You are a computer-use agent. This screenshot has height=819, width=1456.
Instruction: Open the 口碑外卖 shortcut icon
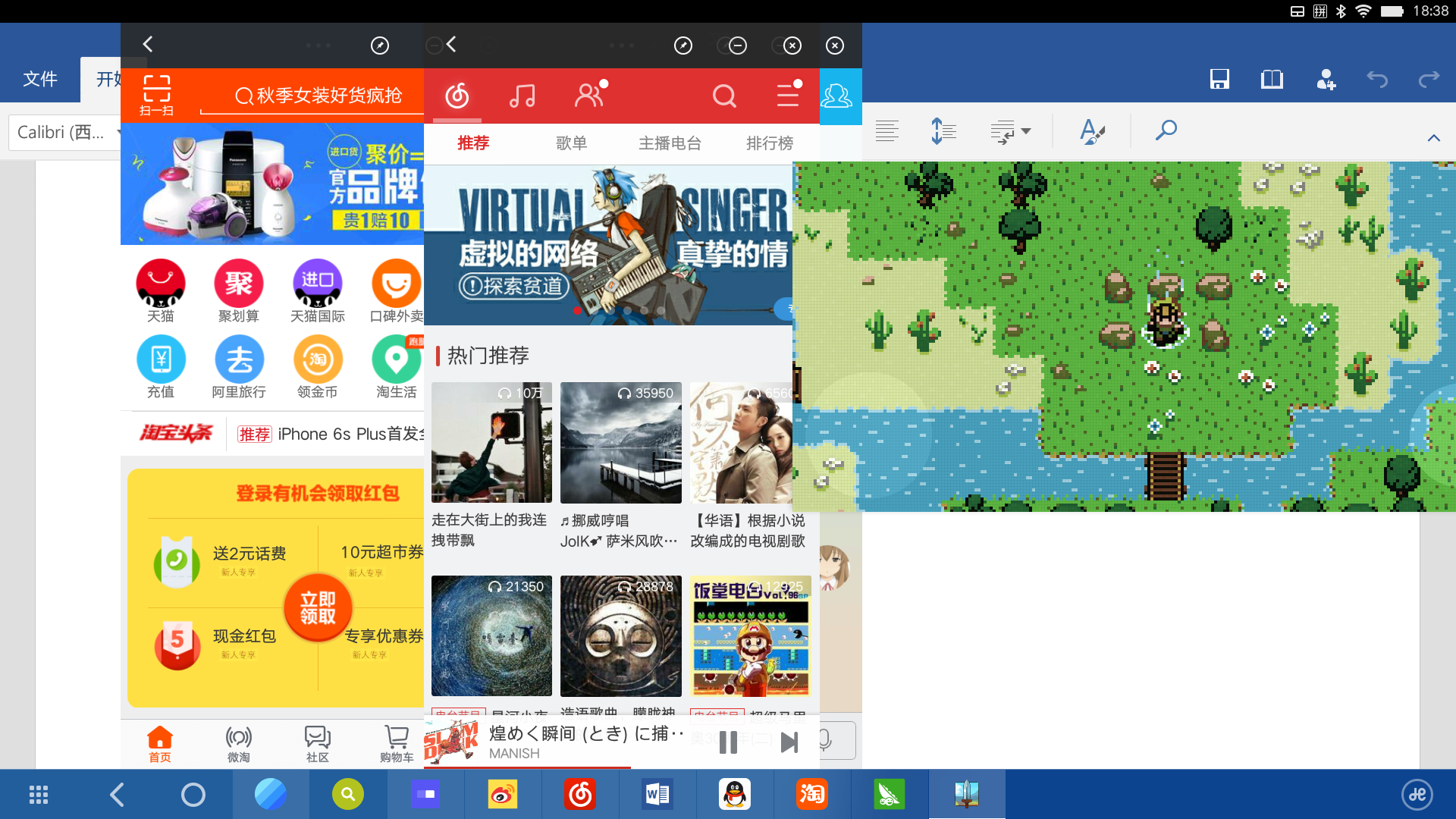coord(397,291)
